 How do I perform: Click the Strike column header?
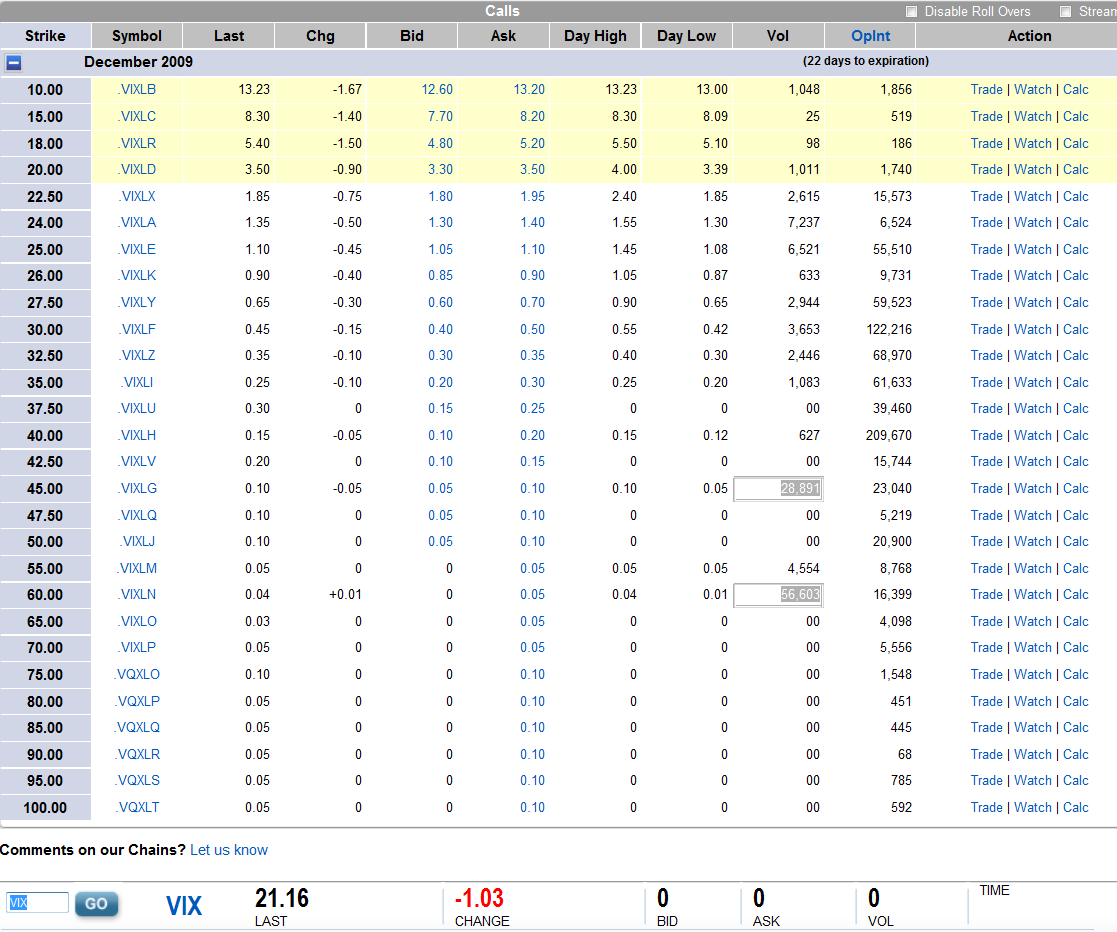(x=45, y=36)
